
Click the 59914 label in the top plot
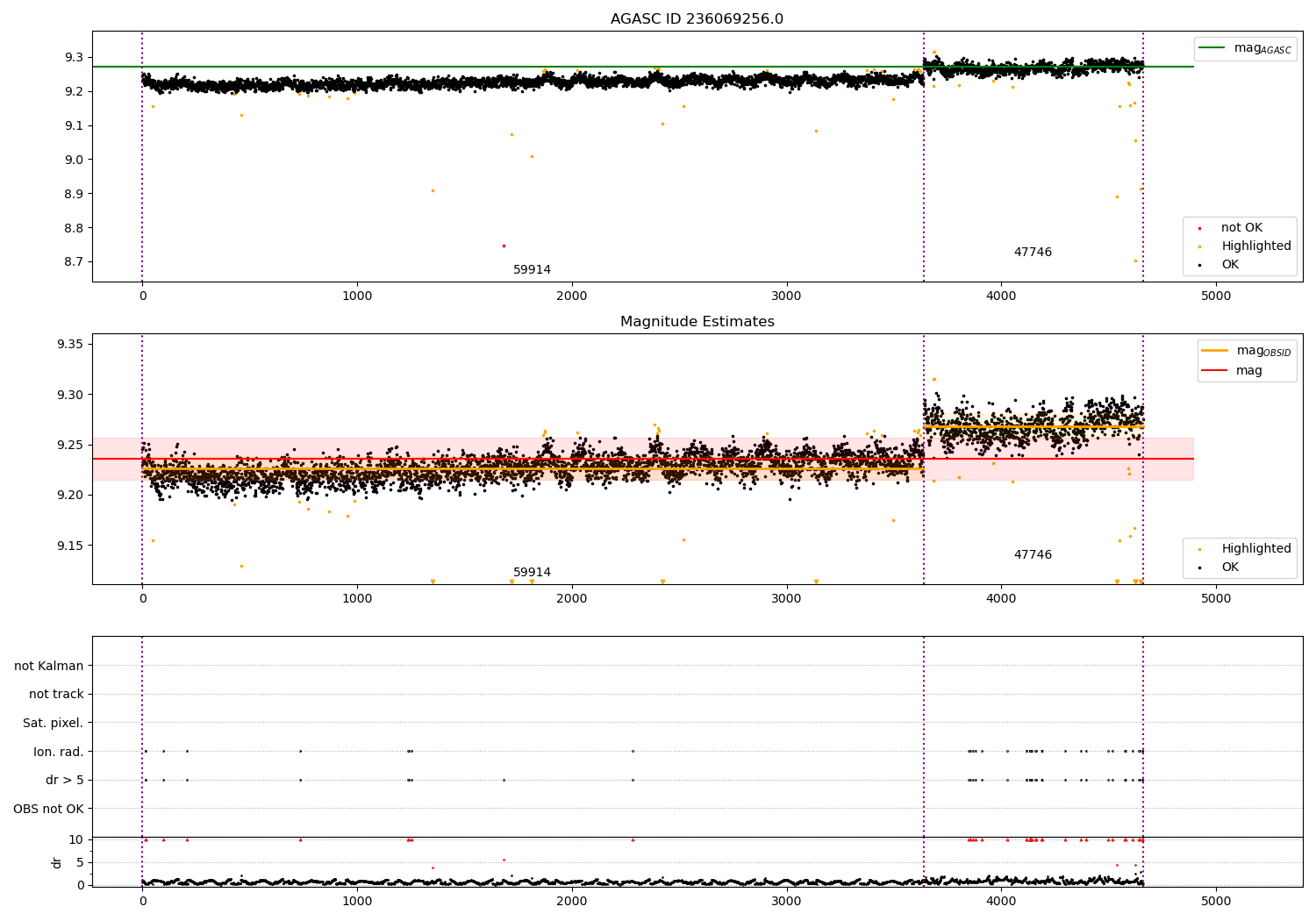click(x=532, y=270)
